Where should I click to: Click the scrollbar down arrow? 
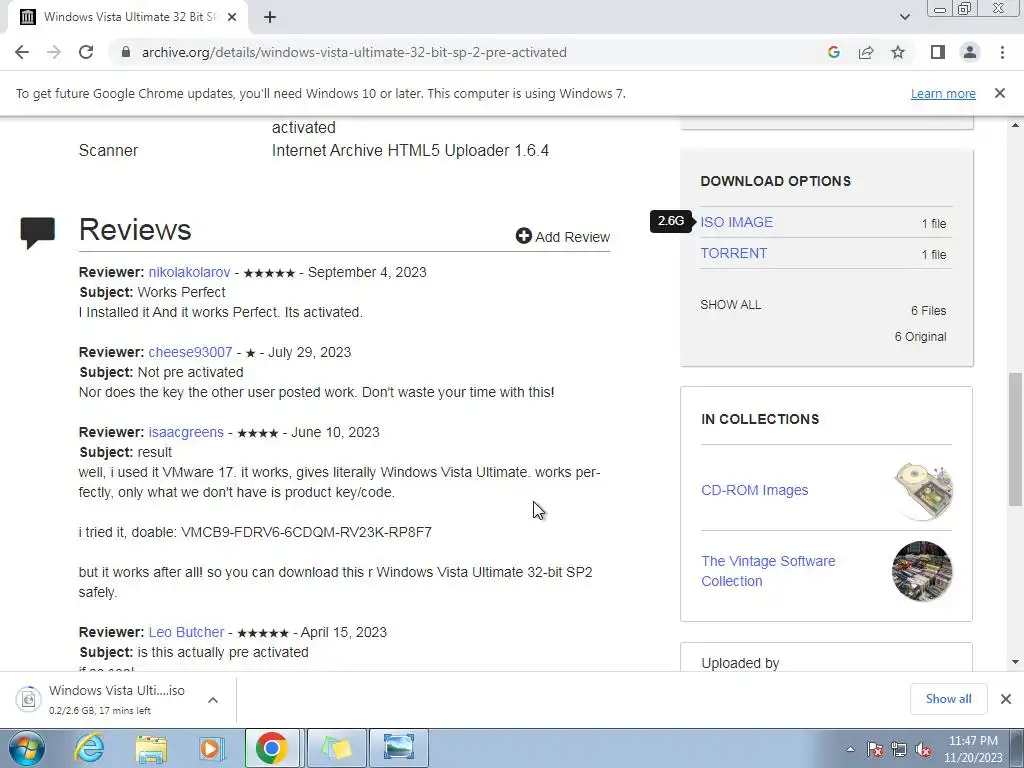coord(1015,662)
